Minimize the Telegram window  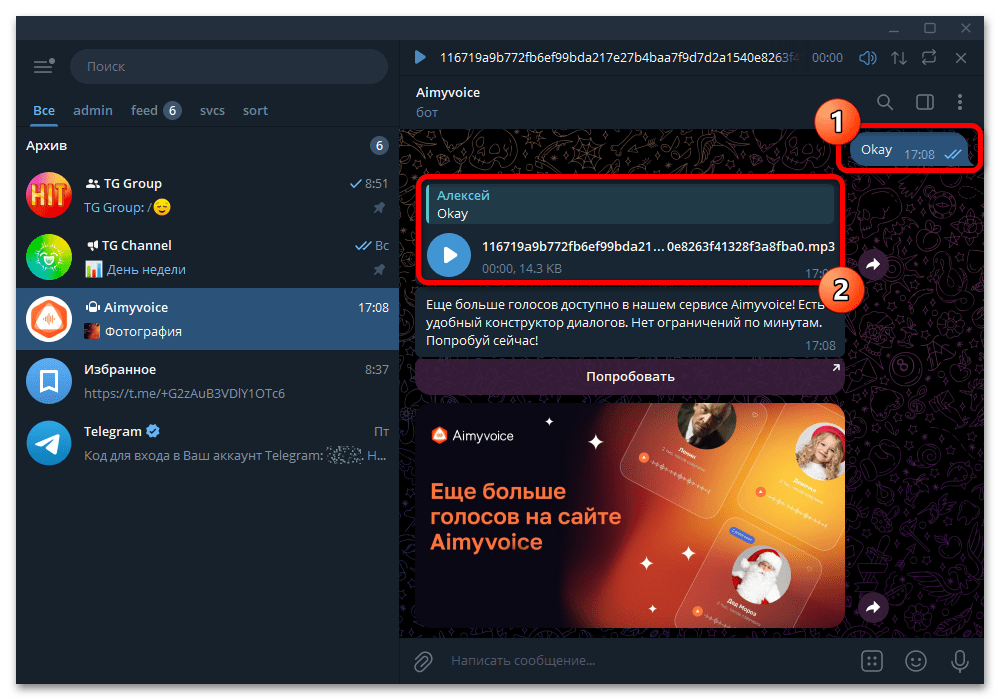point(894,29)
